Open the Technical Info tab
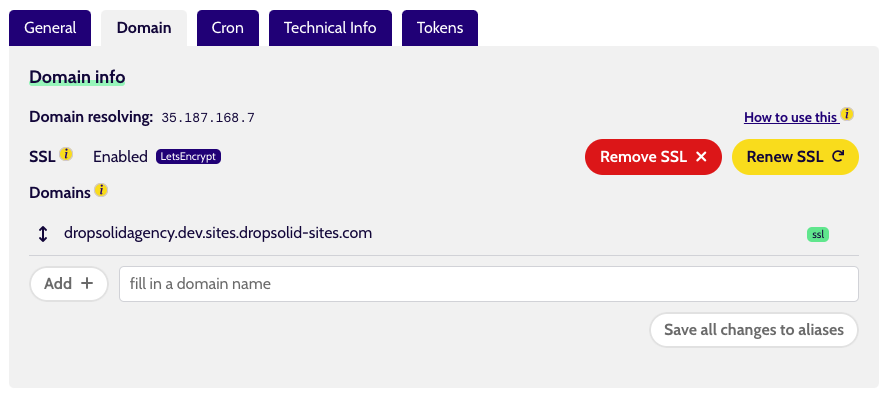Viewport: 888px width, 394px height. click(x=330, y=28)
